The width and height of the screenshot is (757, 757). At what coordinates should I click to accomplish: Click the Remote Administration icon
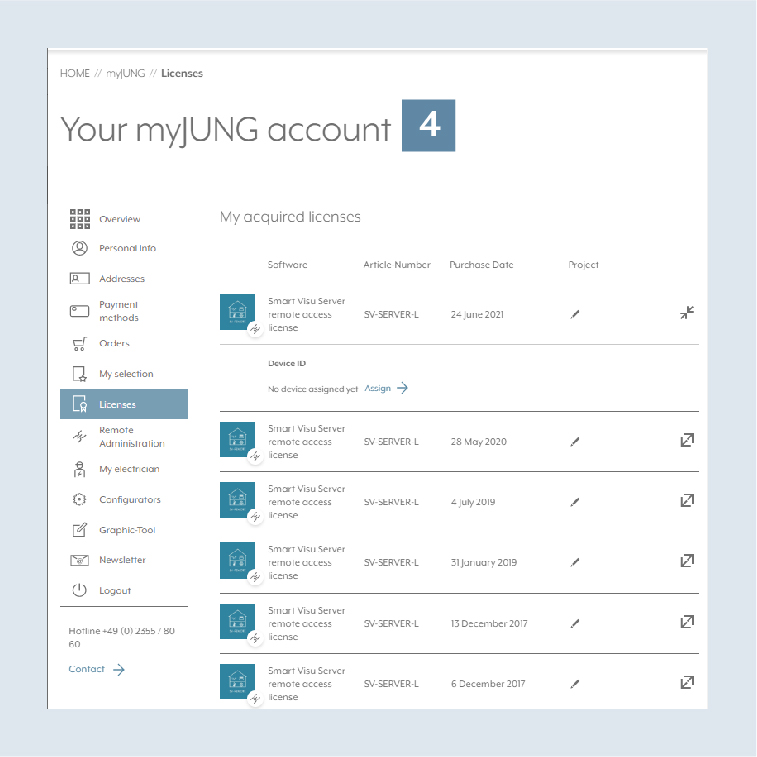[80, 436]
